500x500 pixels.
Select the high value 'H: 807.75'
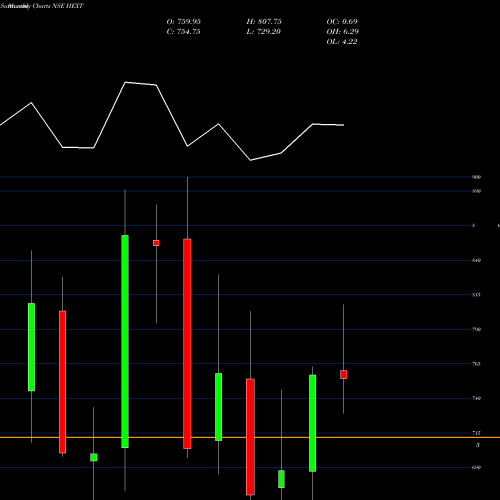(264, 22)
